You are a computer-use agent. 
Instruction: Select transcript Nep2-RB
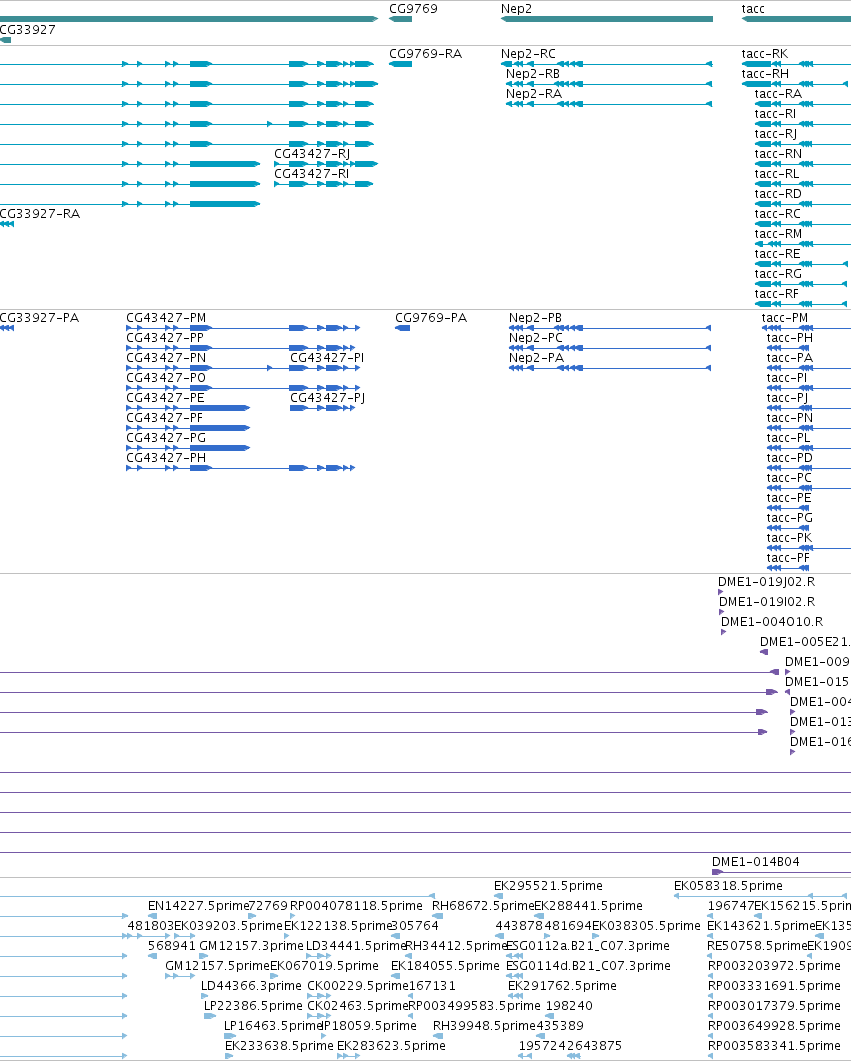pos(533,74)
